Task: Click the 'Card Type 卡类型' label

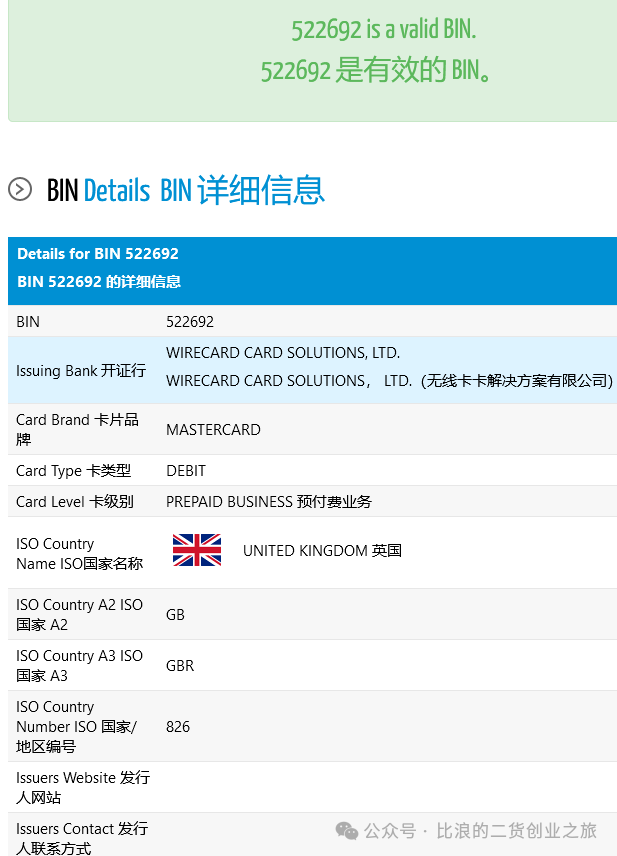Action: [73, 471]
